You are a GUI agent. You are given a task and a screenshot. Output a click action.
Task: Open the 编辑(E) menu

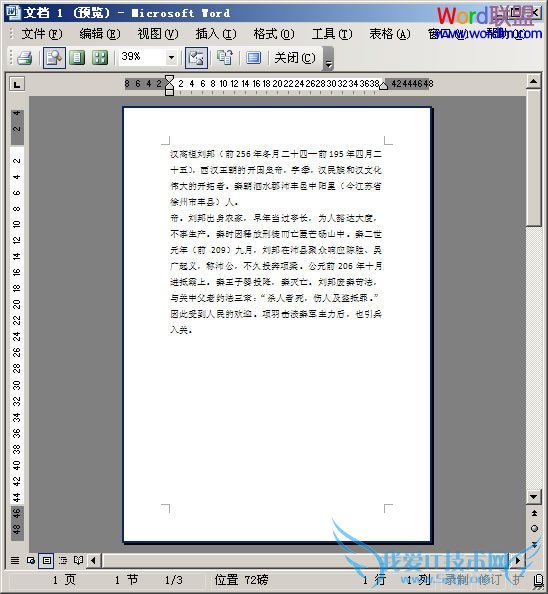click(100, 34)
